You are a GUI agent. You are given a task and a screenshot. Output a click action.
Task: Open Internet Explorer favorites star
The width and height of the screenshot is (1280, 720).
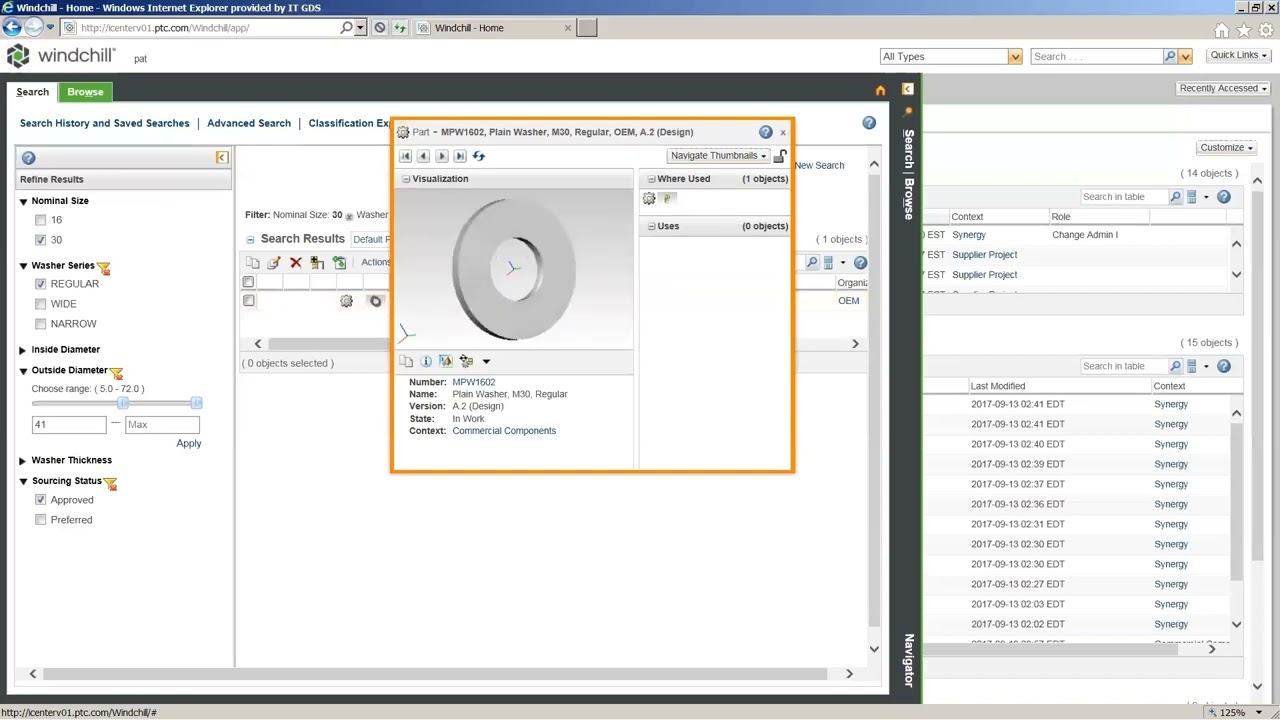pos(1244,30)
